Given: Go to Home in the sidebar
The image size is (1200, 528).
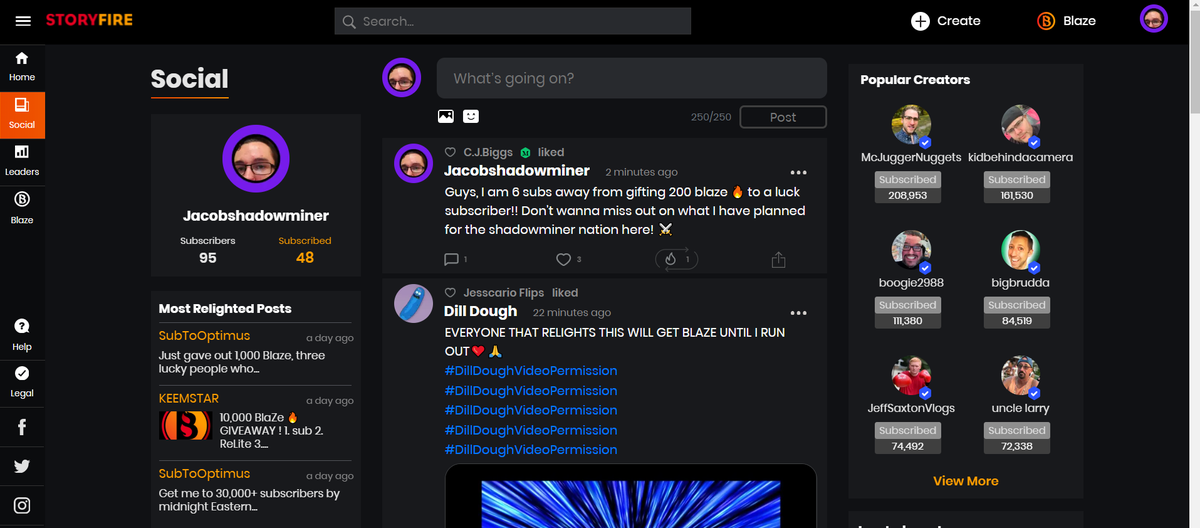Looking at the screenshot, I should click(x=22, y=66).
